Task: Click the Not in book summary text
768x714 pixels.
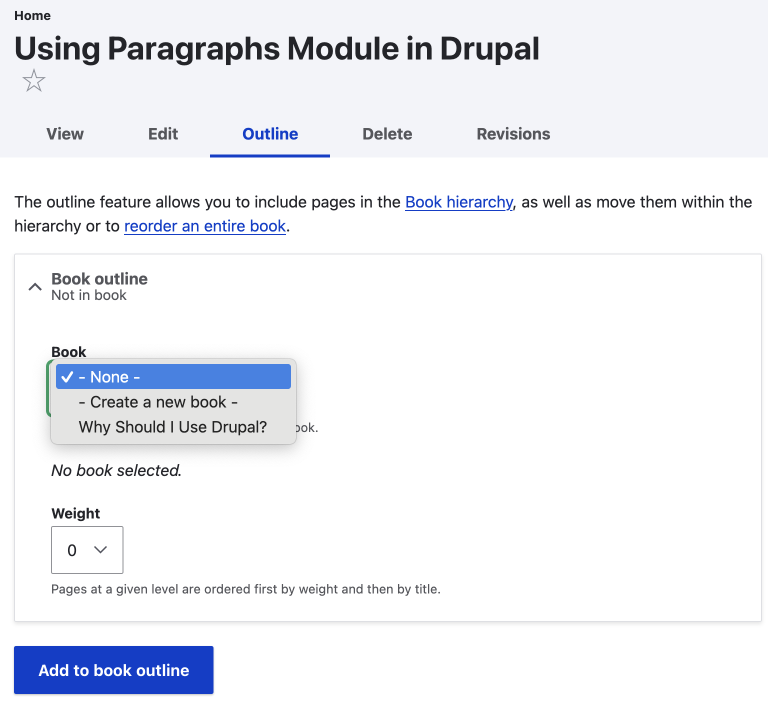Action: [89, 295]
